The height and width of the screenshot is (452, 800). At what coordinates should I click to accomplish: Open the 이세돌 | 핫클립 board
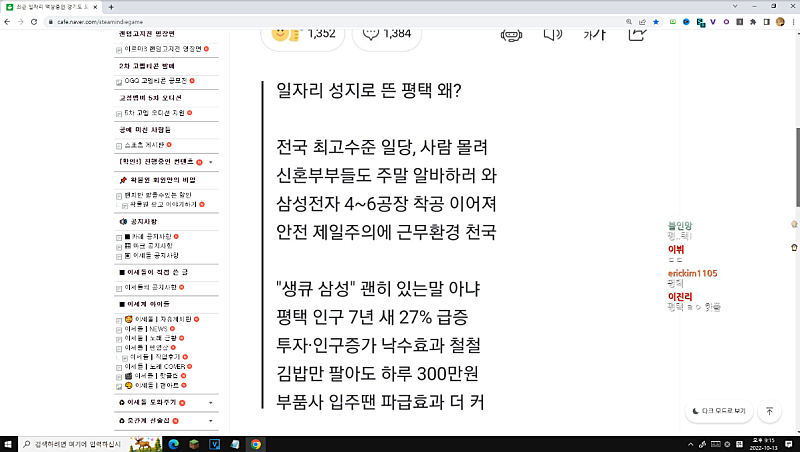[152, 375]
